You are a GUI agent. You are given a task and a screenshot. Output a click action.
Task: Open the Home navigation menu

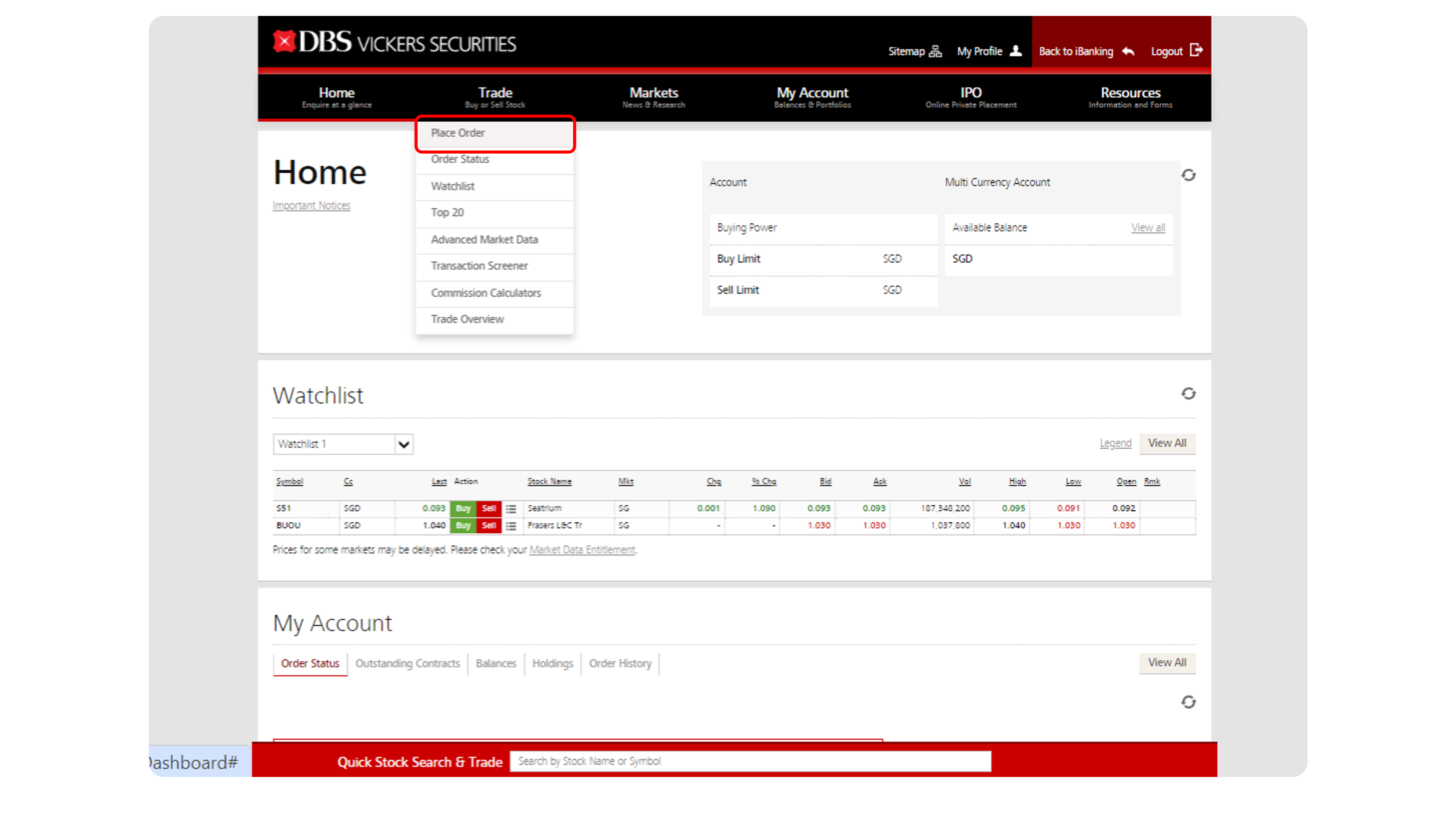point(336,97)
